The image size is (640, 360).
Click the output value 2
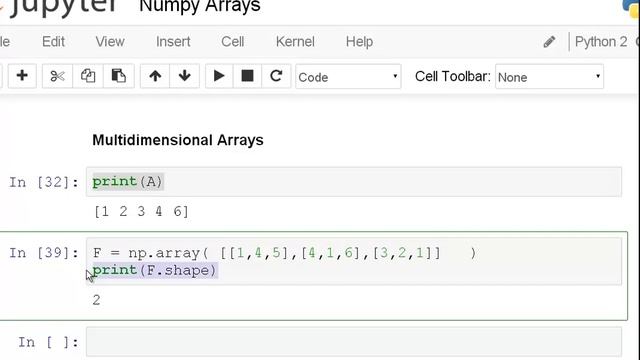[x=96, y=300]
